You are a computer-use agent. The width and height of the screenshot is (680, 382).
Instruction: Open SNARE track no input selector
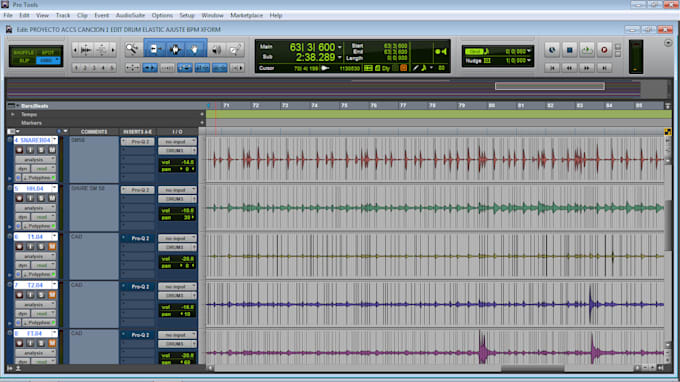coord(177,142)
